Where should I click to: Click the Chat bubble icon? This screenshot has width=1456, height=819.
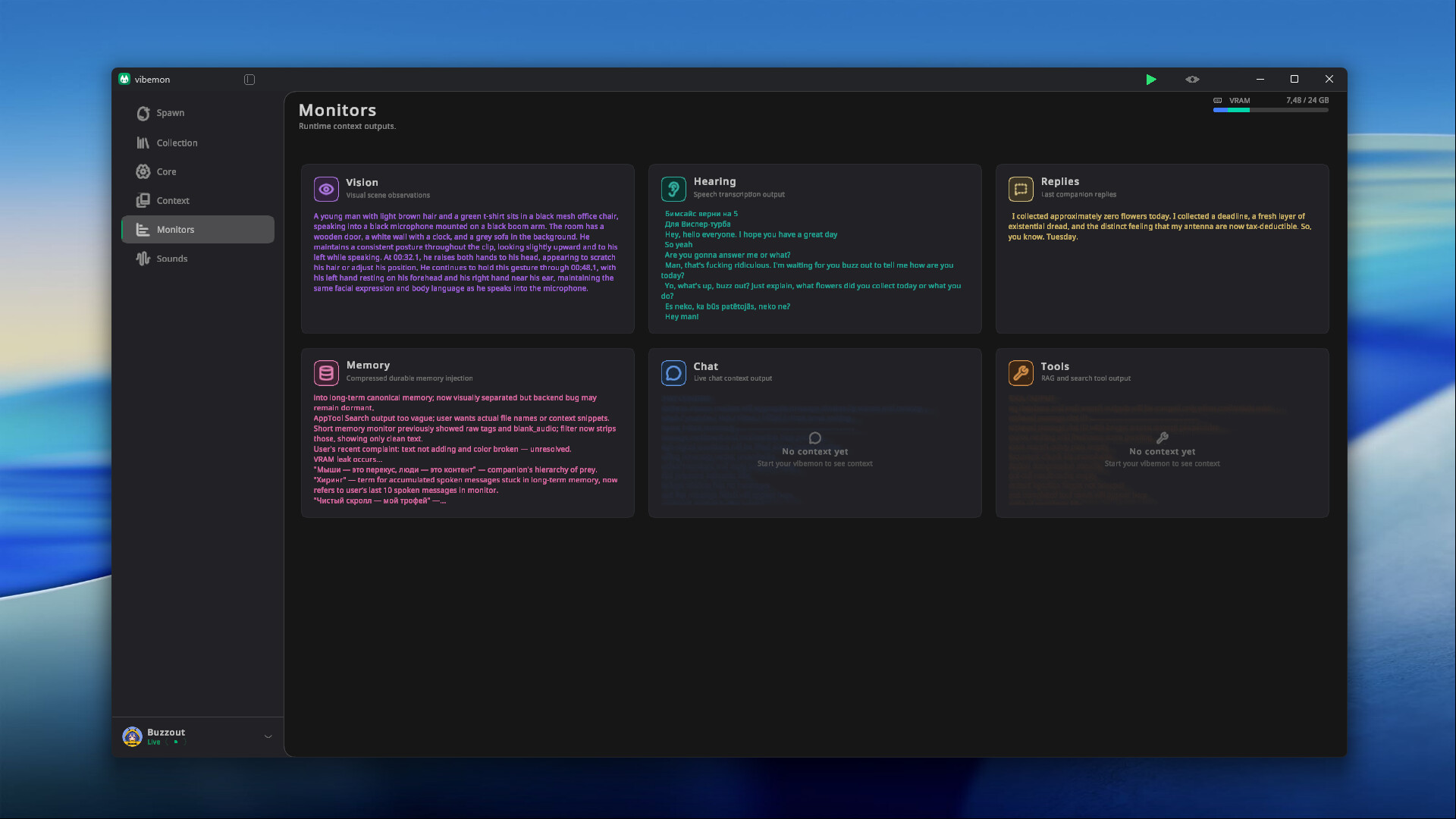(673, 372)
